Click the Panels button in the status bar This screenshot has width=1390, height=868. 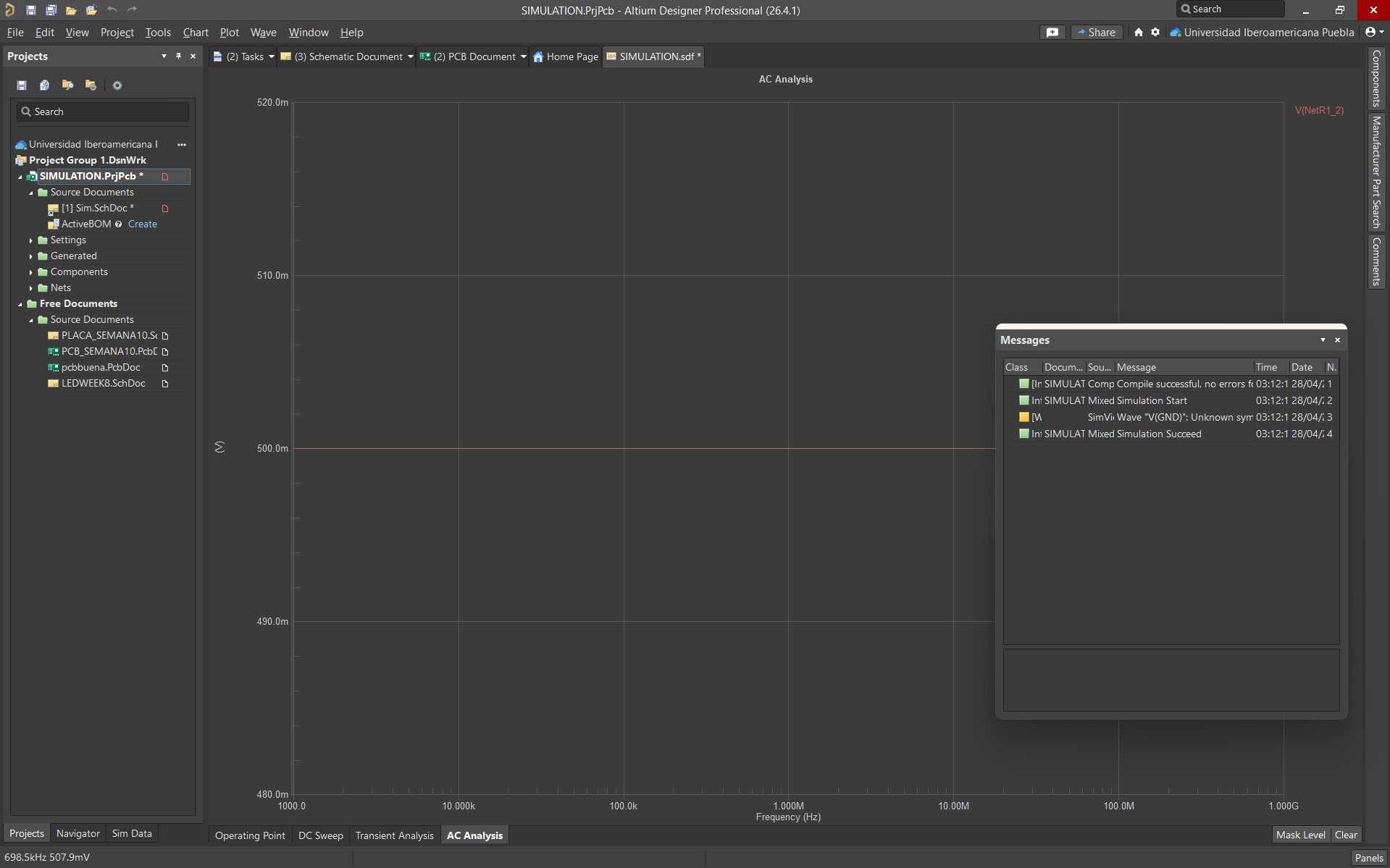[x=1369, y=858]
